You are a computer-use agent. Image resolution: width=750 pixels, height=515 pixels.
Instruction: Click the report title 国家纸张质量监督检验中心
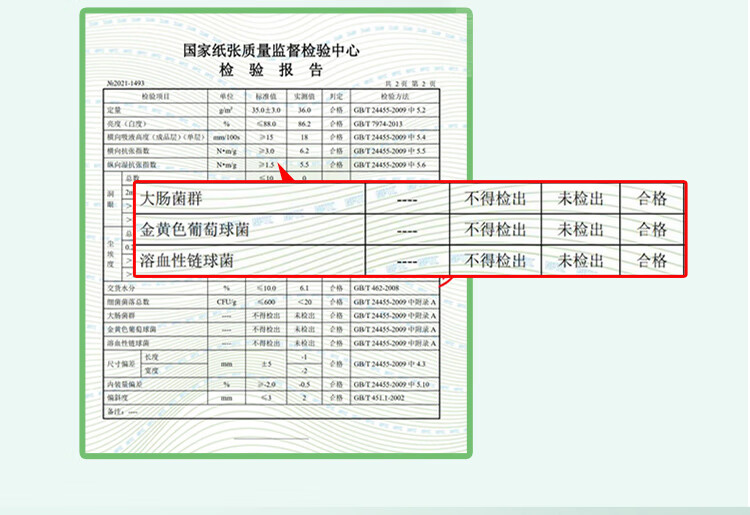pyautogui.click(x=271, y=50)
